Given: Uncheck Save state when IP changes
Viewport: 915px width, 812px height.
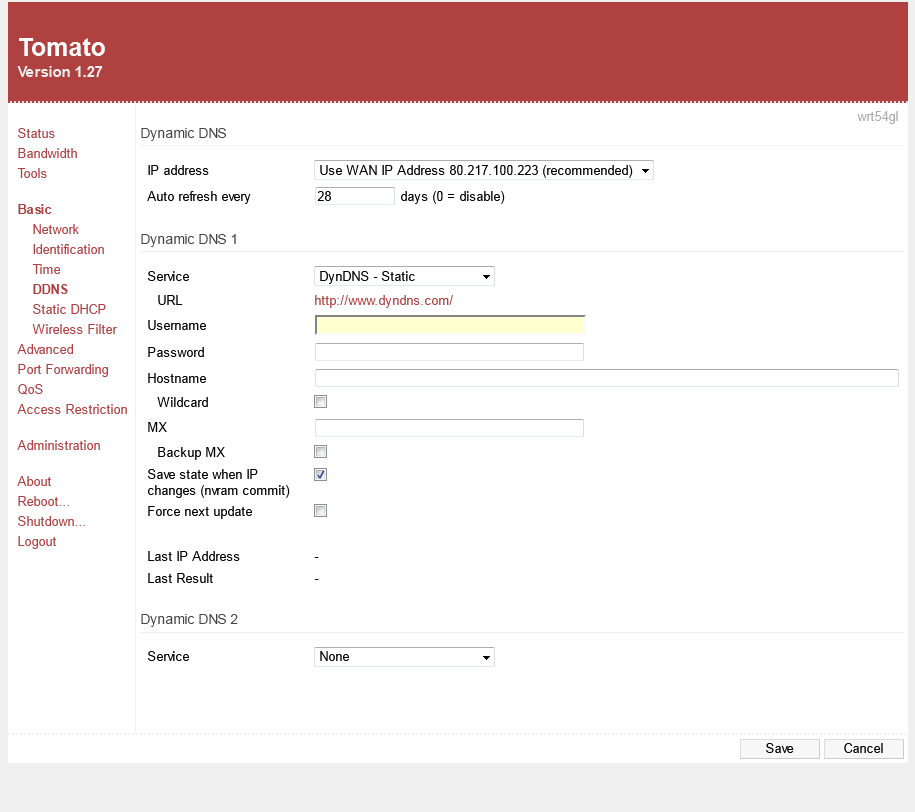Looking at the screenshot, I should pos(321,475).
